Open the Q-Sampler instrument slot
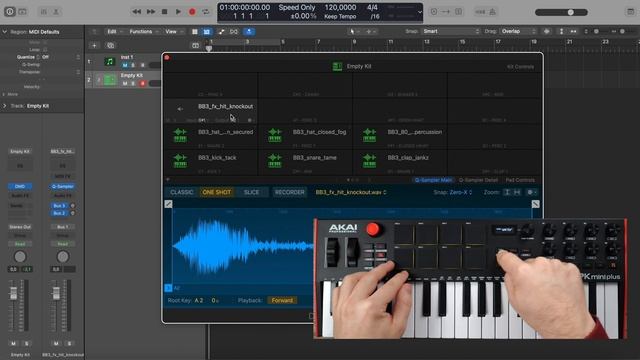640x360 pixels. pyautogui.click(x=62, y=187)
